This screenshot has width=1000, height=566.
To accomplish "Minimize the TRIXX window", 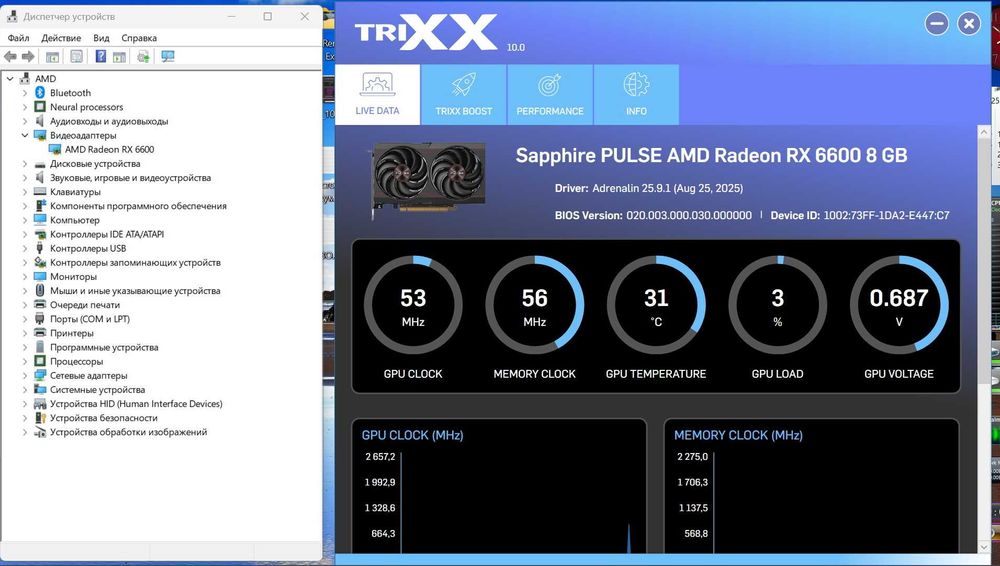I will [937, 24].
